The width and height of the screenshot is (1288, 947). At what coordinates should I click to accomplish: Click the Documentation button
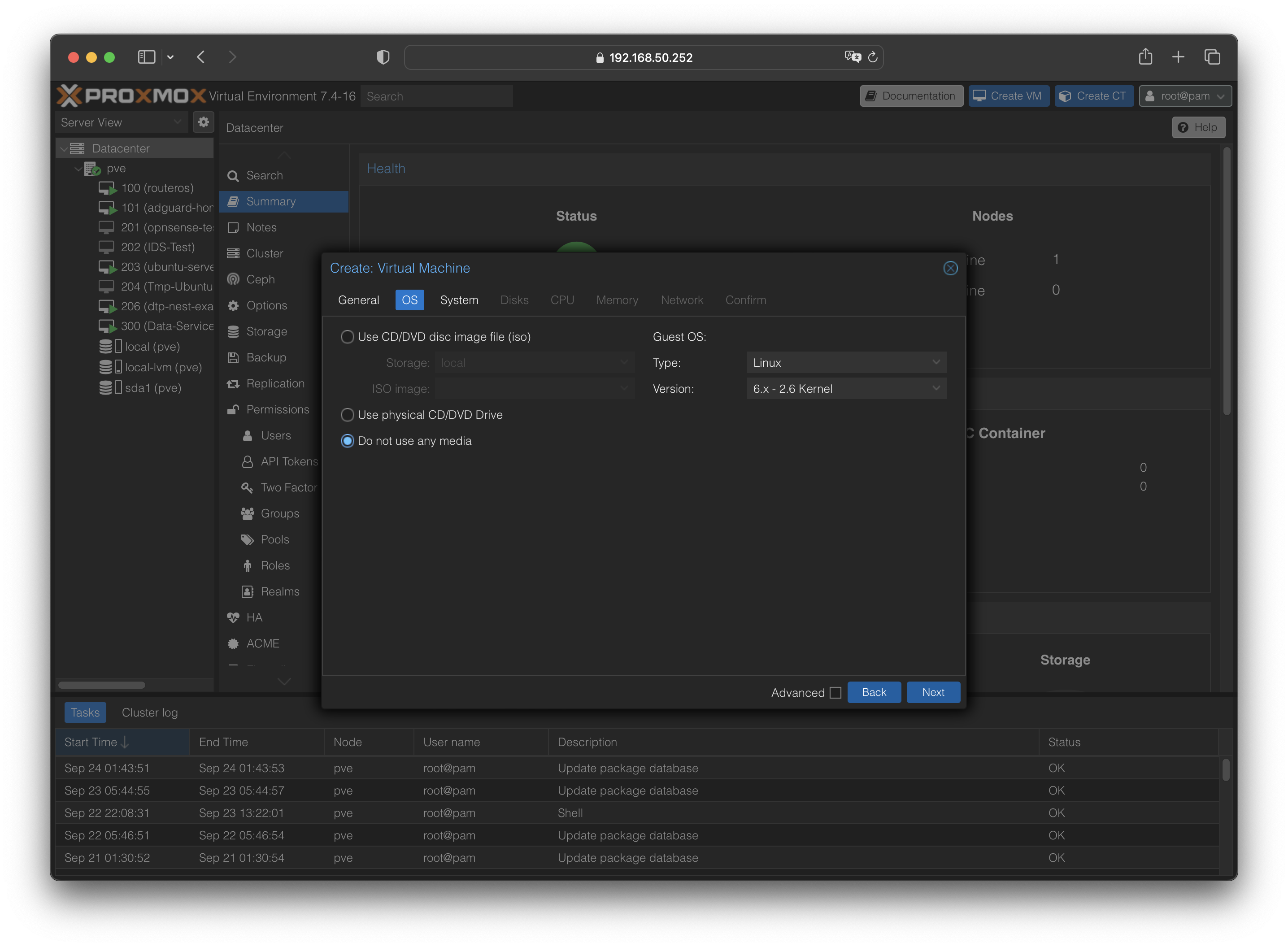(x=911, y=96)
